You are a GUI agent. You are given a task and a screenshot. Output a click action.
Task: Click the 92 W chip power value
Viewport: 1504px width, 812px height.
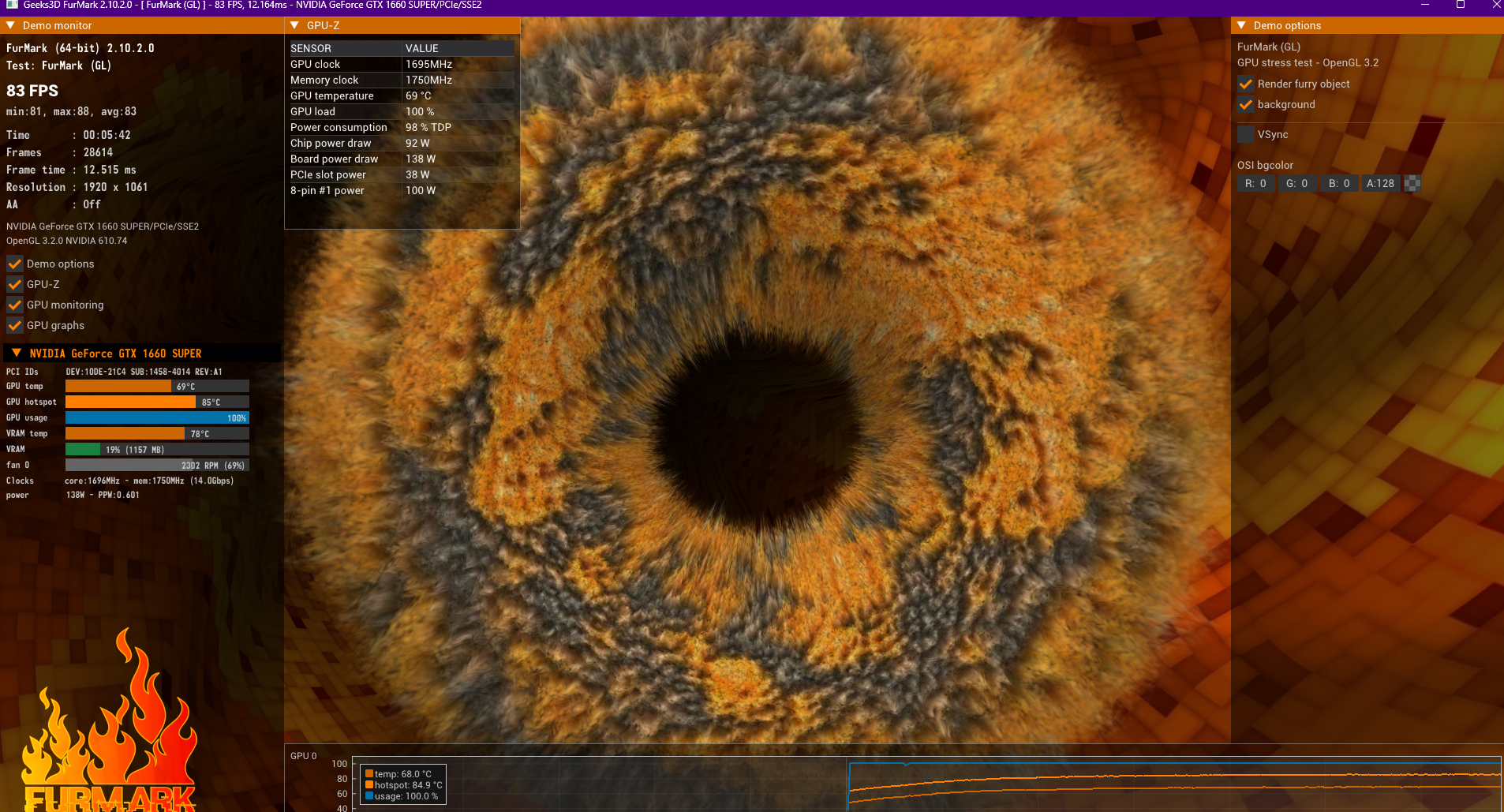point(418,143)
